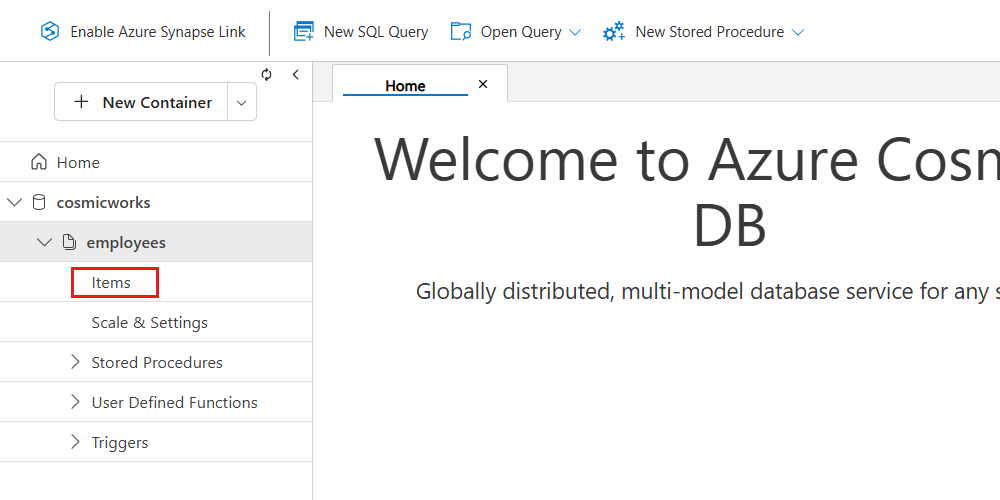
Task: Open Items under employees container
Action: [x=111, y=283]
